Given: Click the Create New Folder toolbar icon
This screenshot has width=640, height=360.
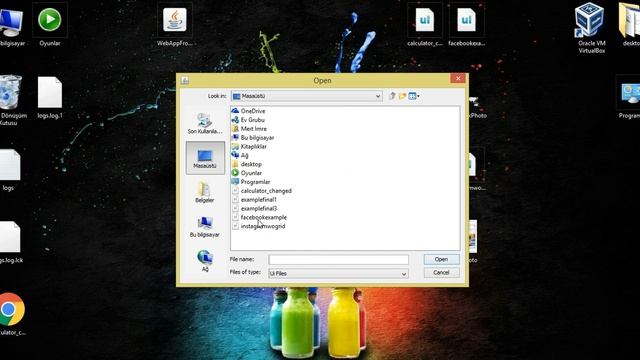Looking at the screenshot, I should click(x=402, y=96).
